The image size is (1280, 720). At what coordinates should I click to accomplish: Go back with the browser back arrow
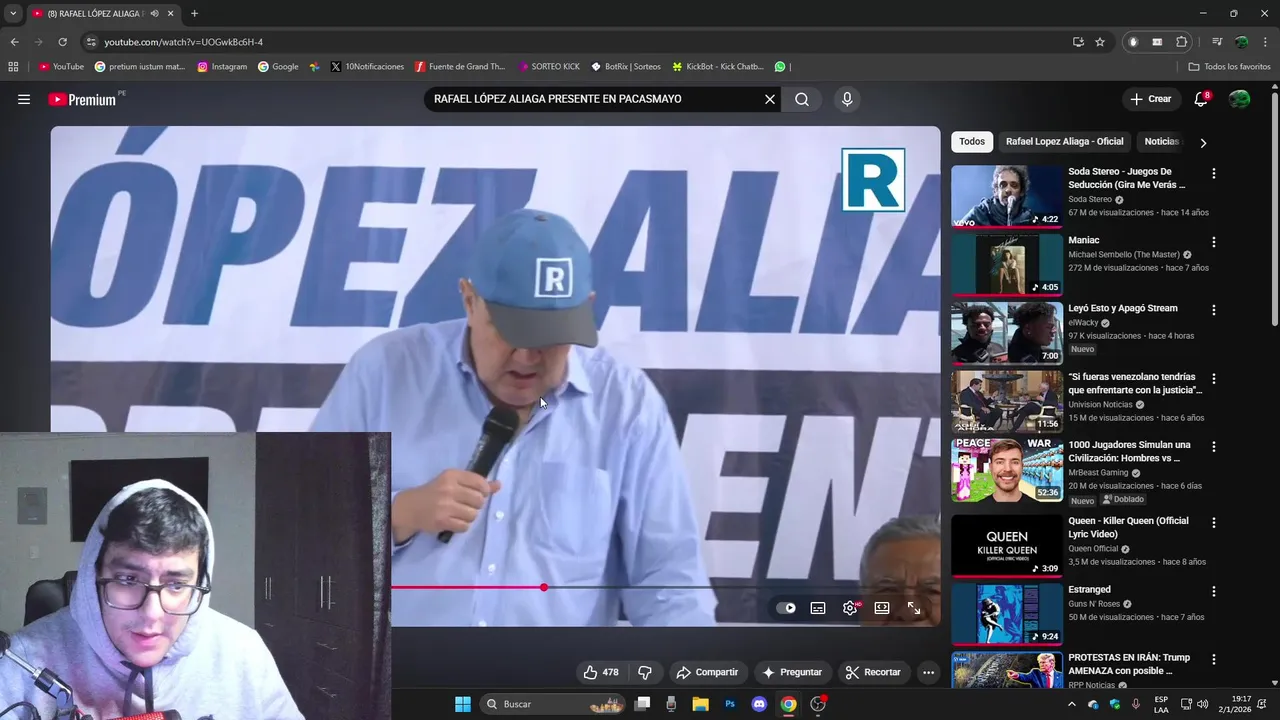coord(14,42)
